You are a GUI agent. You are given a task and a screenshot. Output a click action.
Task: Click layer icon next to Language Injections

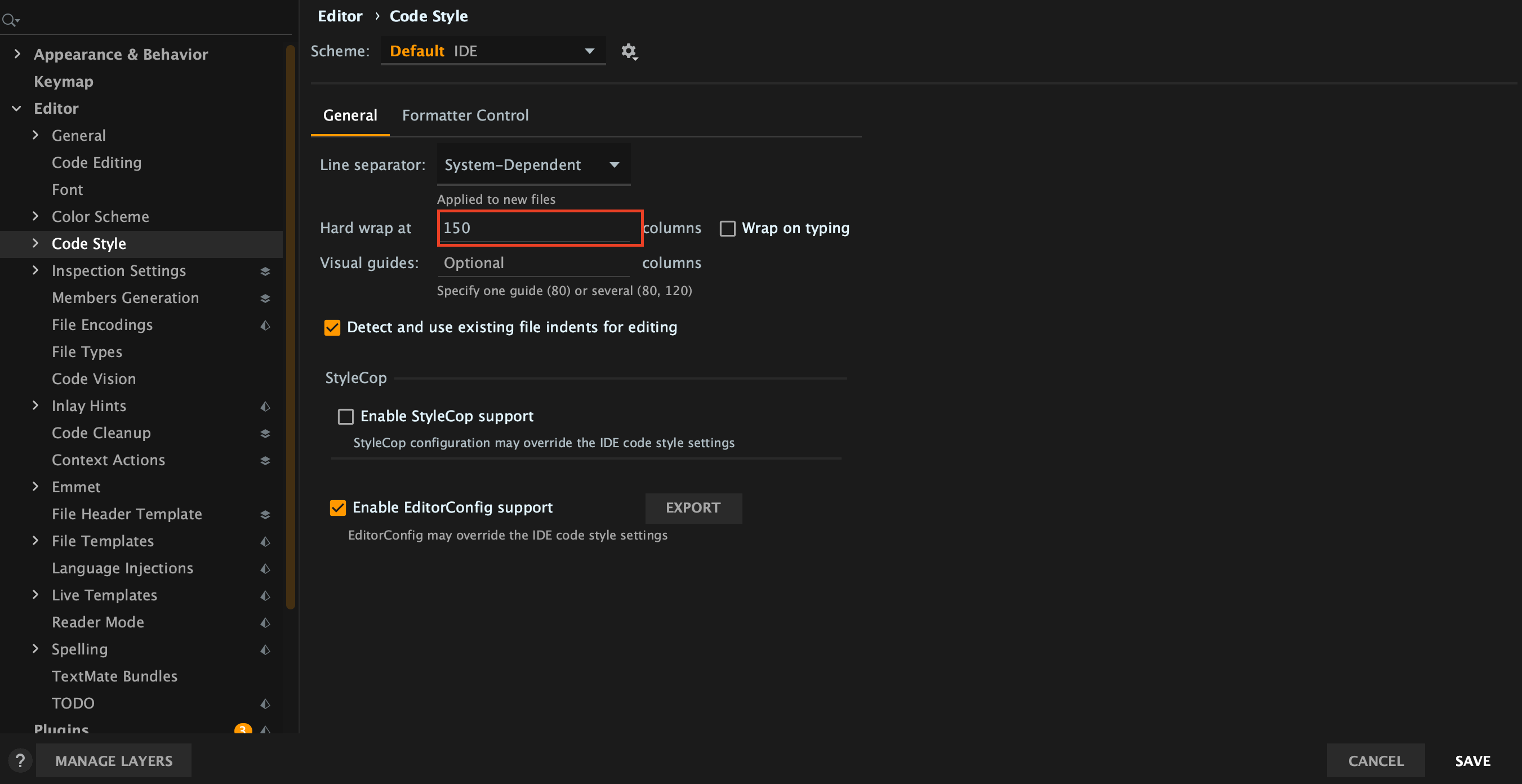click(x=265, y=569)
